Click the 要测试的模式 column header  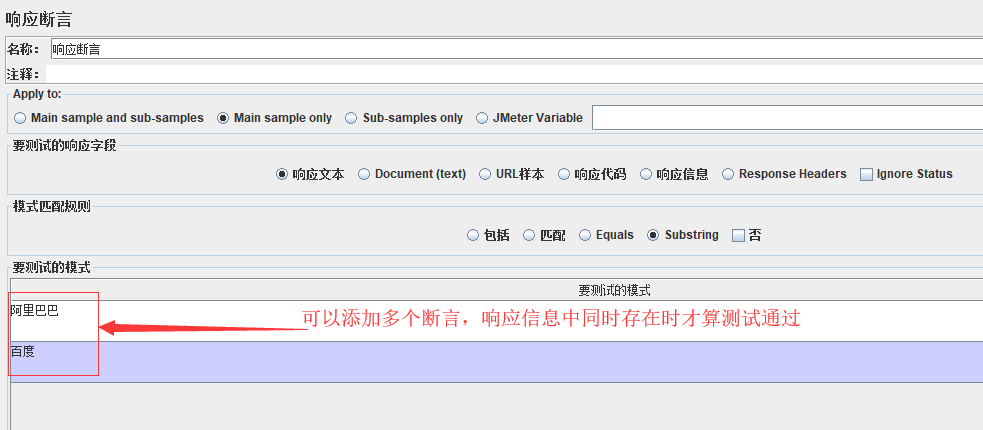pyautogui.click(x=614, y=290)
